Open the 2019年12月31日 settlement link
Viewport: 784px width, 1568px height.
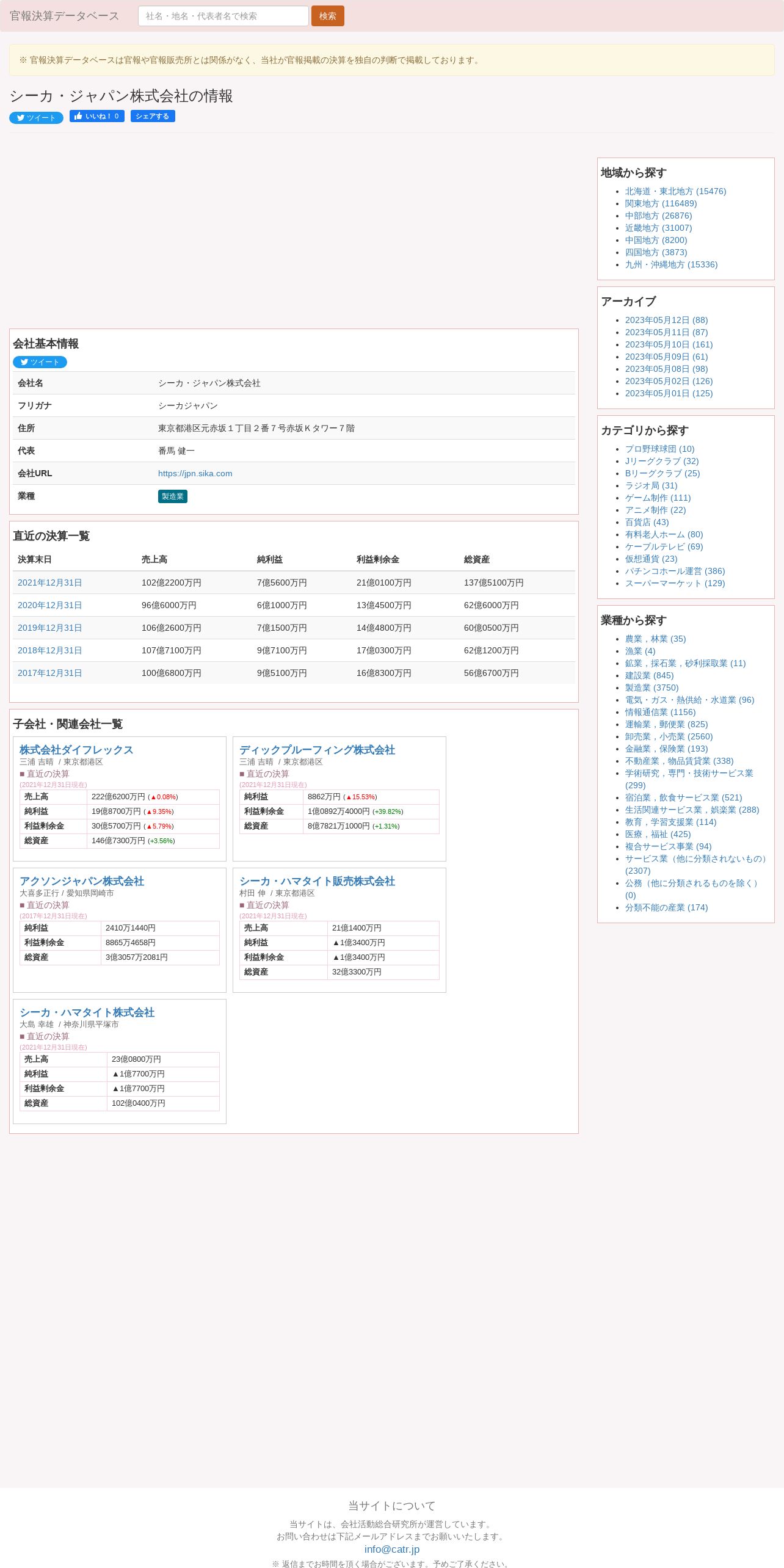pos(49,628)
